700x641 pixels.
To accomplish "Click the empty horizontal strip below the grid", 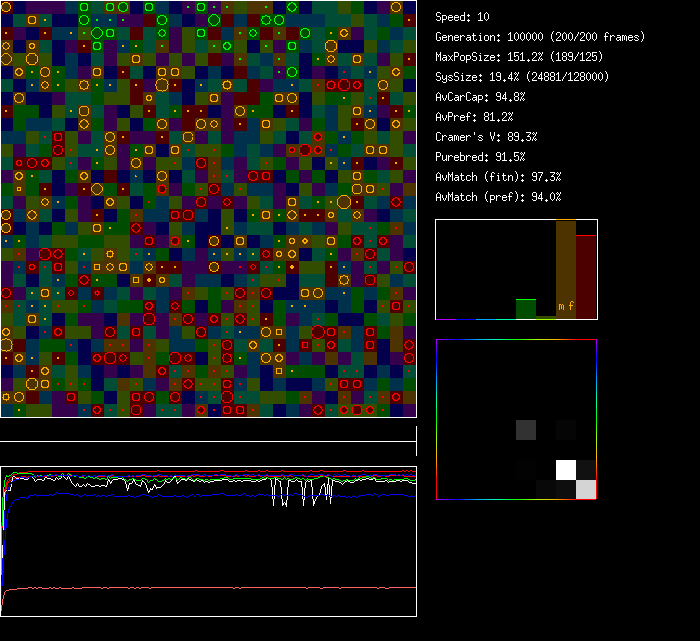I will [208, 430].
